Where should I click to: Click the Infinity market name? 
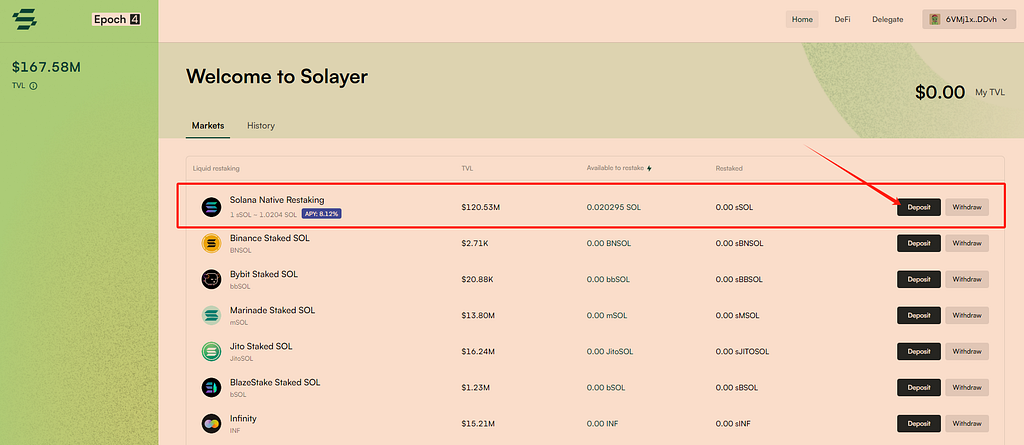pos(243,418)
